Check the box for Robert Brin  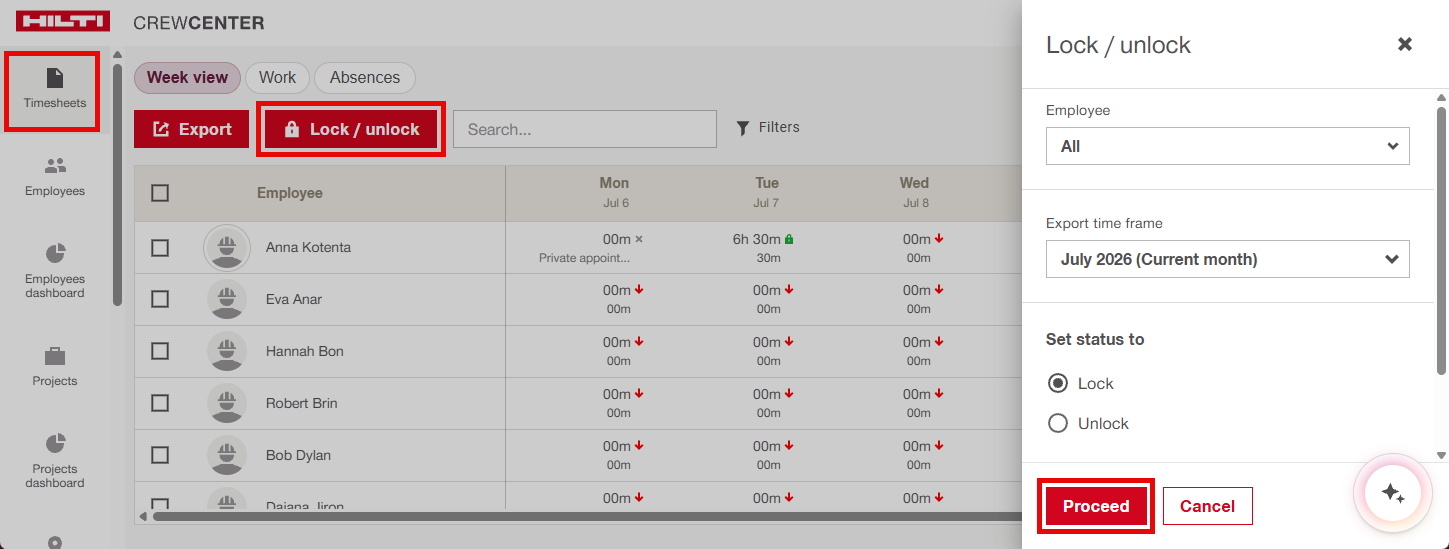[160, 403]
